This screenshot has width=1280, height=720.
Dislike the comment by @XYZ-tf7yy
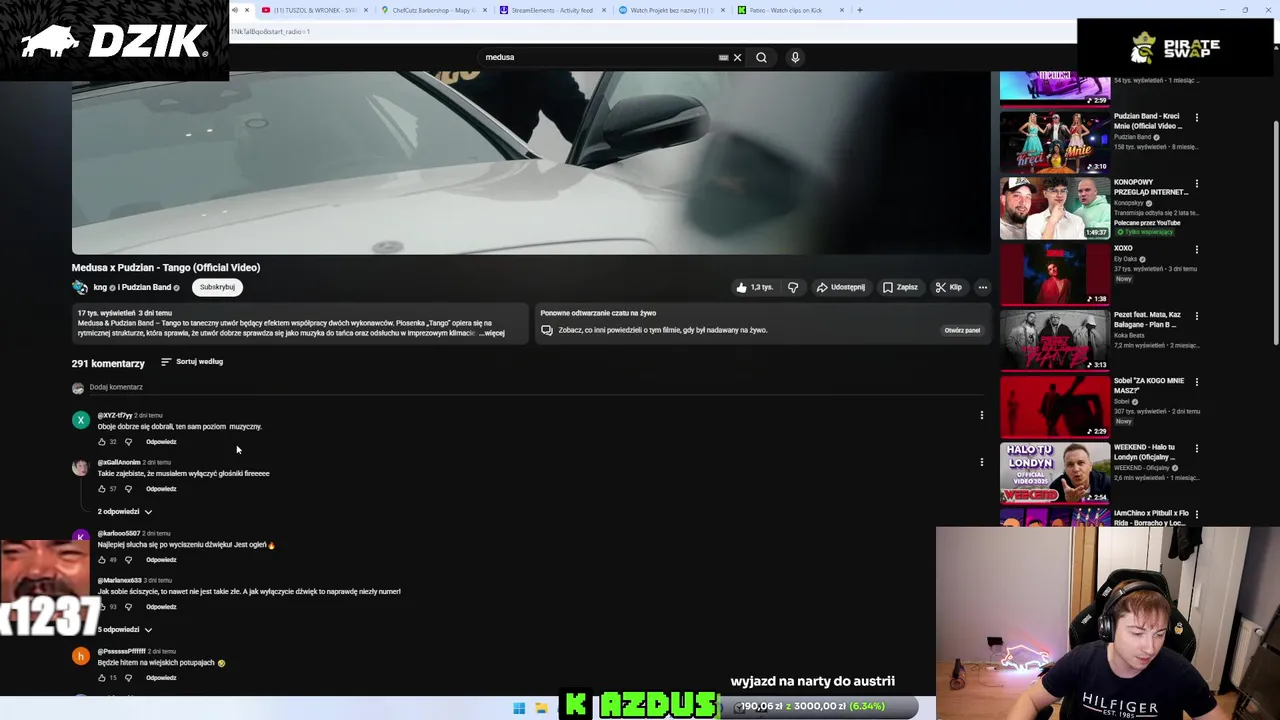[128, 442]
